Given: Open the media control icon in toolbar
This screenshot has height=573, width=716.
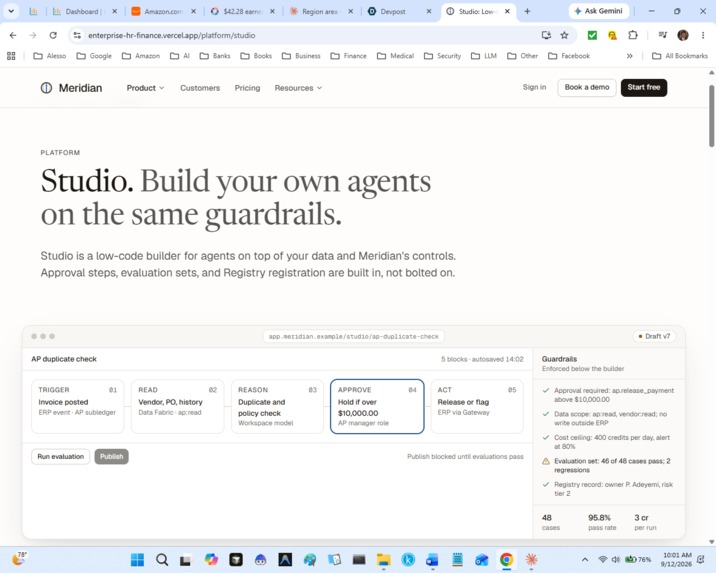Looking at the screenshot, I should 663,35.
